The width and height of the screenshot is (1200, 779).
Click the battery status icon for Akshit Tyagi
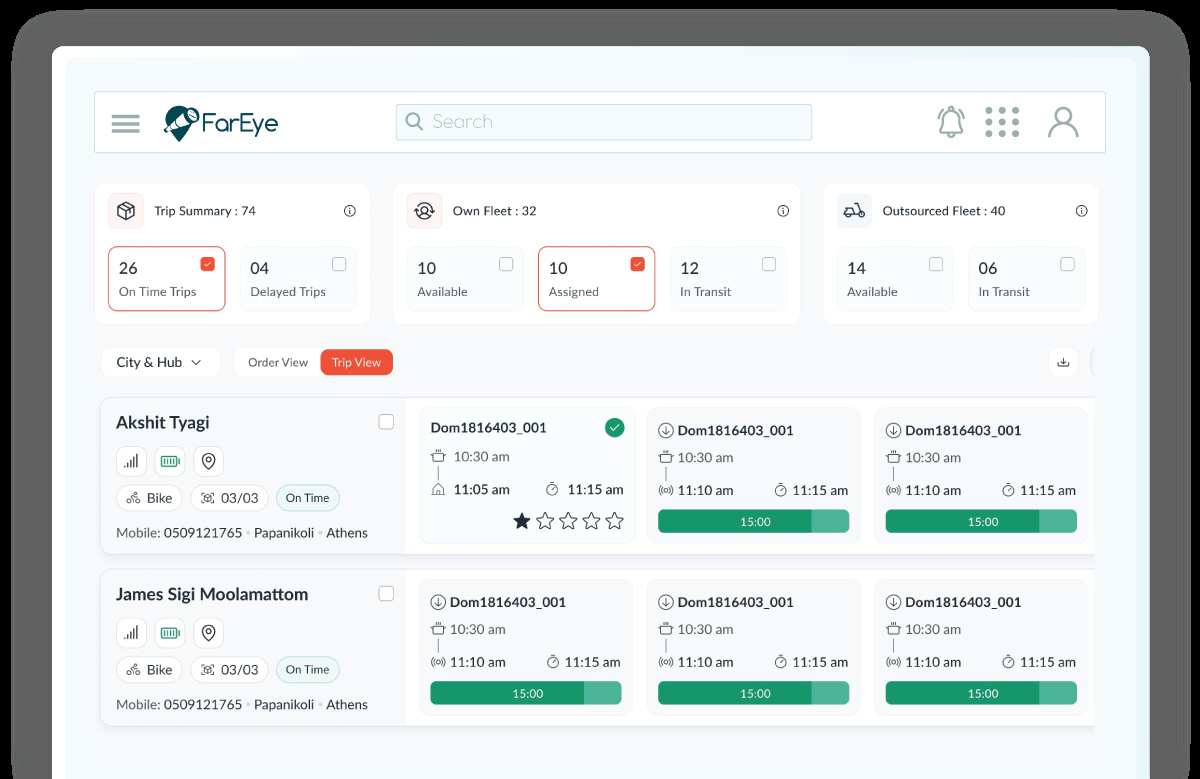tap(169, 461)
